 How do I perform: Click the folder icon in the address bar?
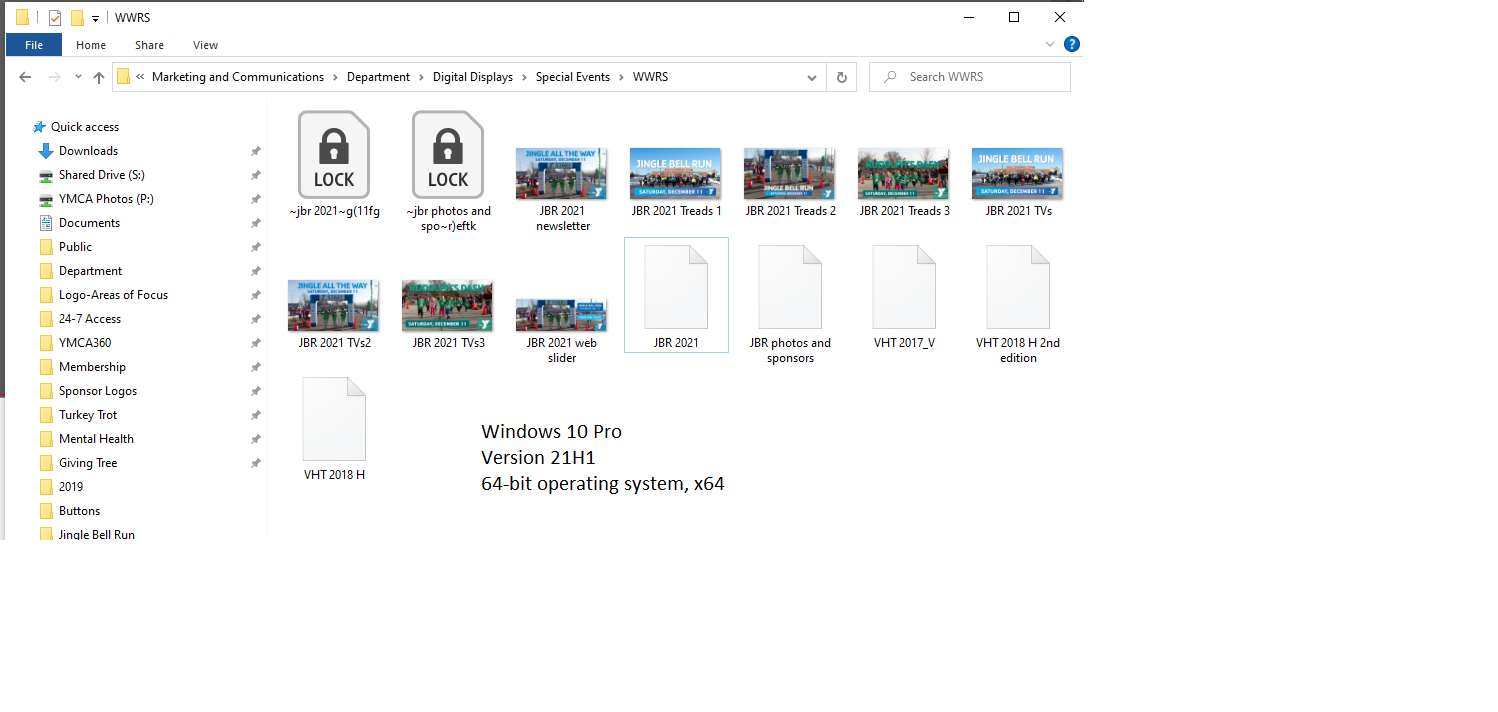(x=122, y=76)
